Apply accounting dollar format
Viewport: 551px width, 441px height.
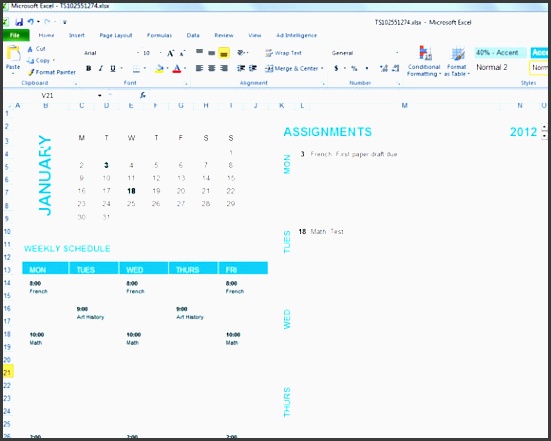pos(336,69)
